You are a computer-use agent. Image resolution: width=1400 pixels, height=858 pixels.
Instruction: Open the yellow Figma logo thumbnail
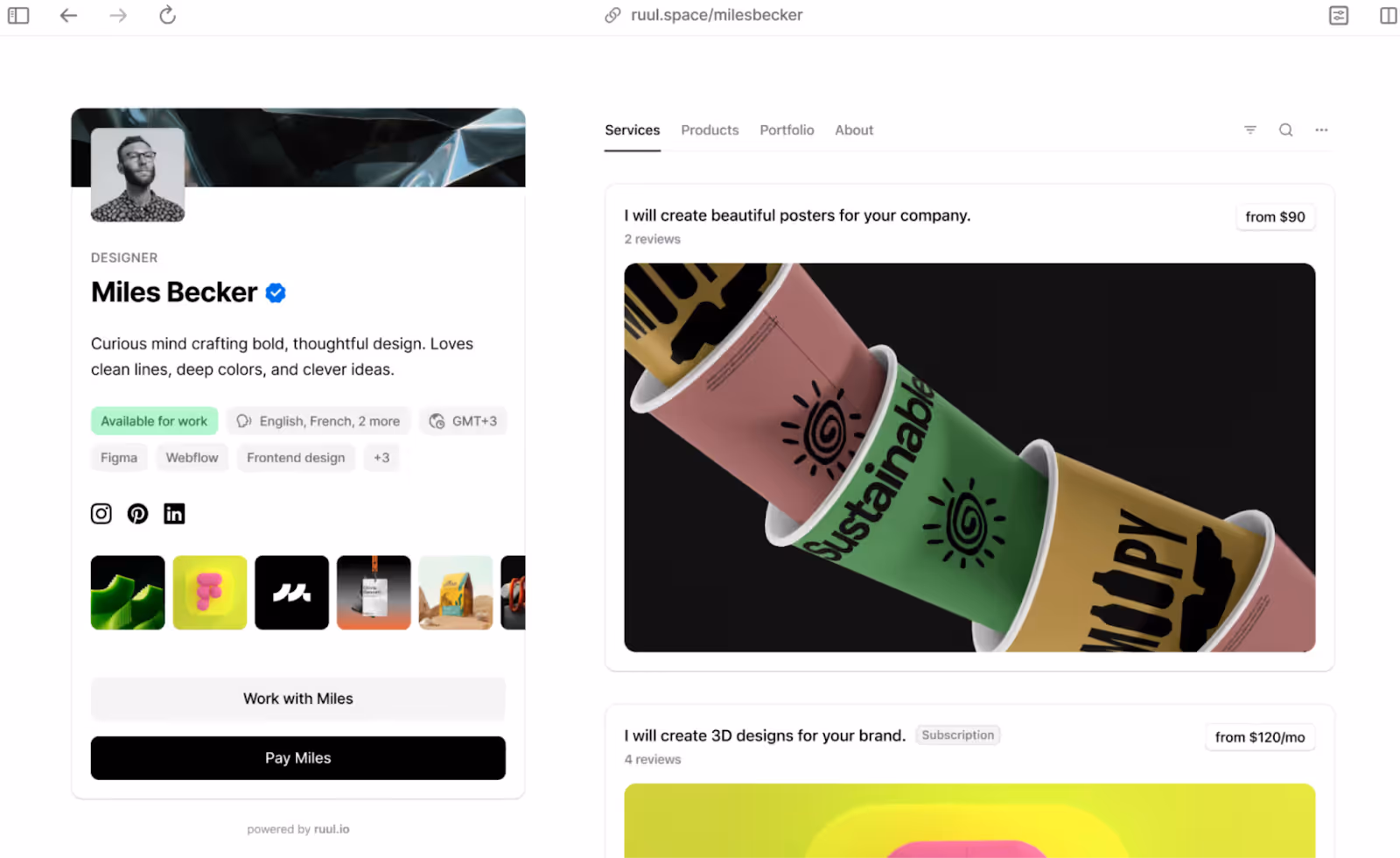point(210,593)
